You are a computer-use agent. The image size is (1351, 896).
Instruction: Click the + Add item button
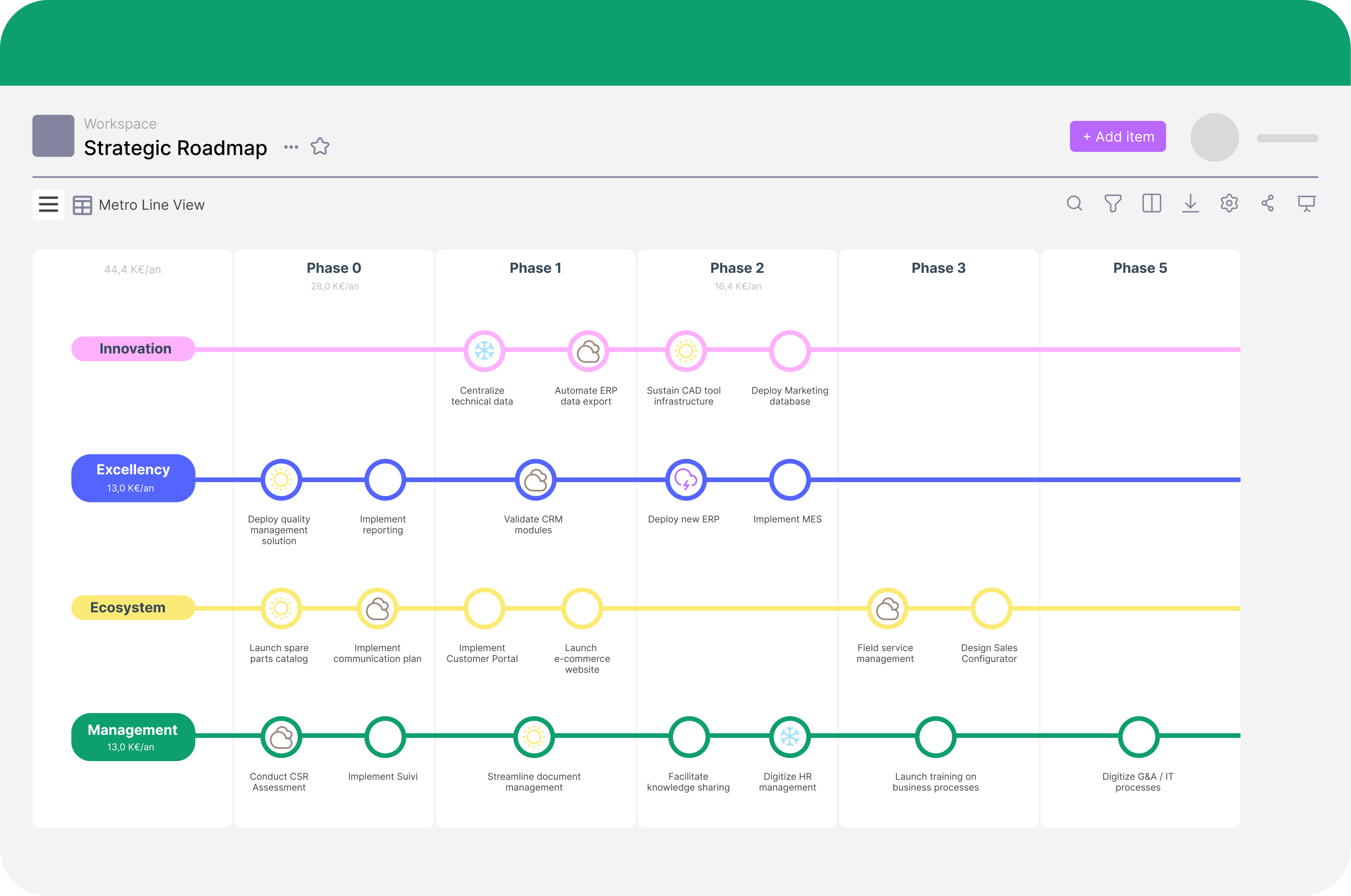pos(1117,136)
